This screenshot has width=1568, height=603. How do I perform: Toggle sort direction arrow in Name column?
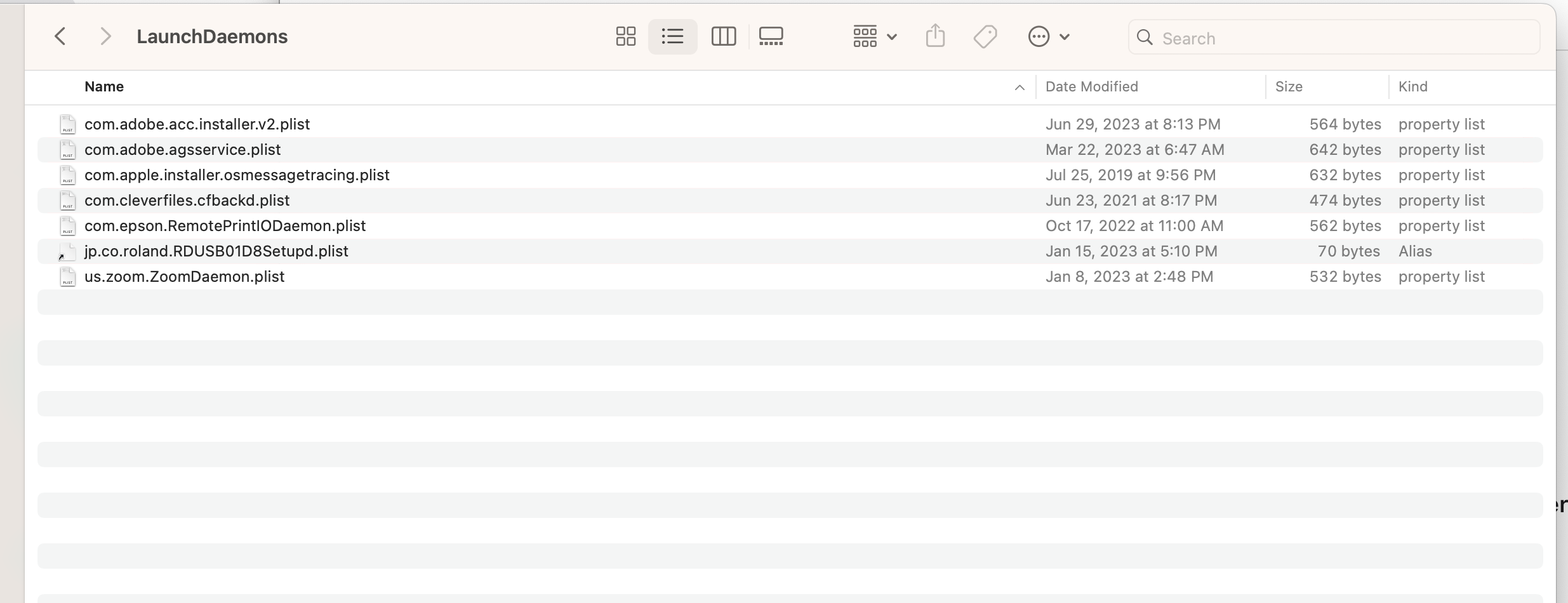(1020, 88)
